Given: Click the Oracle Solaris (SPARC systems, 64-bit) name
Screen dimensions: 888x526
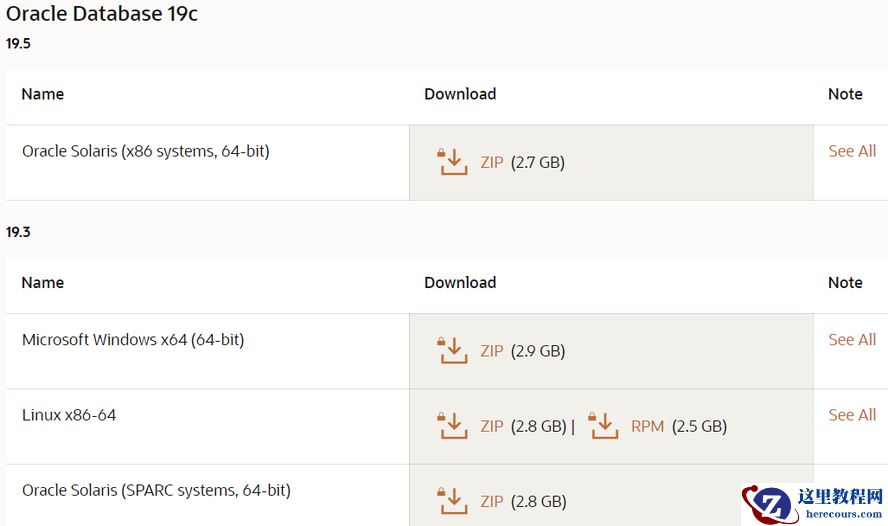Looking at the screenshot, I should coord(156,490).
